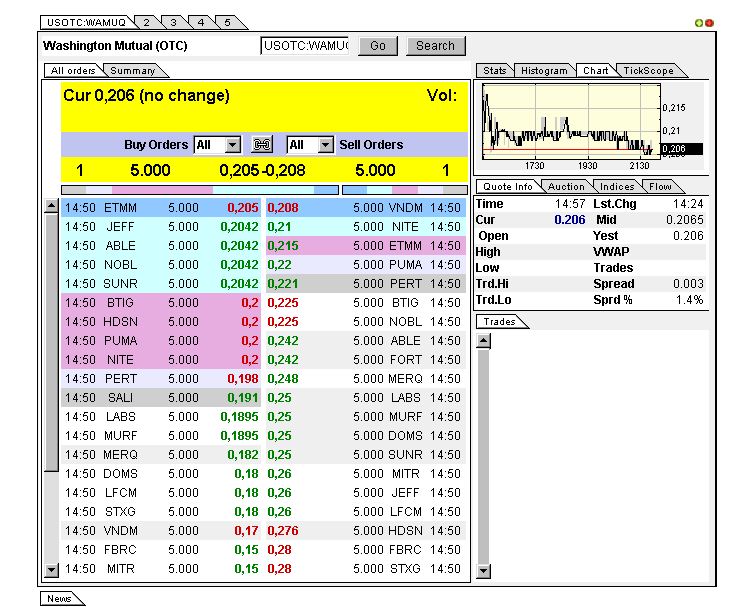Click order book scrollbar down arrow
The image size is (742, 607).
[51, 570]
